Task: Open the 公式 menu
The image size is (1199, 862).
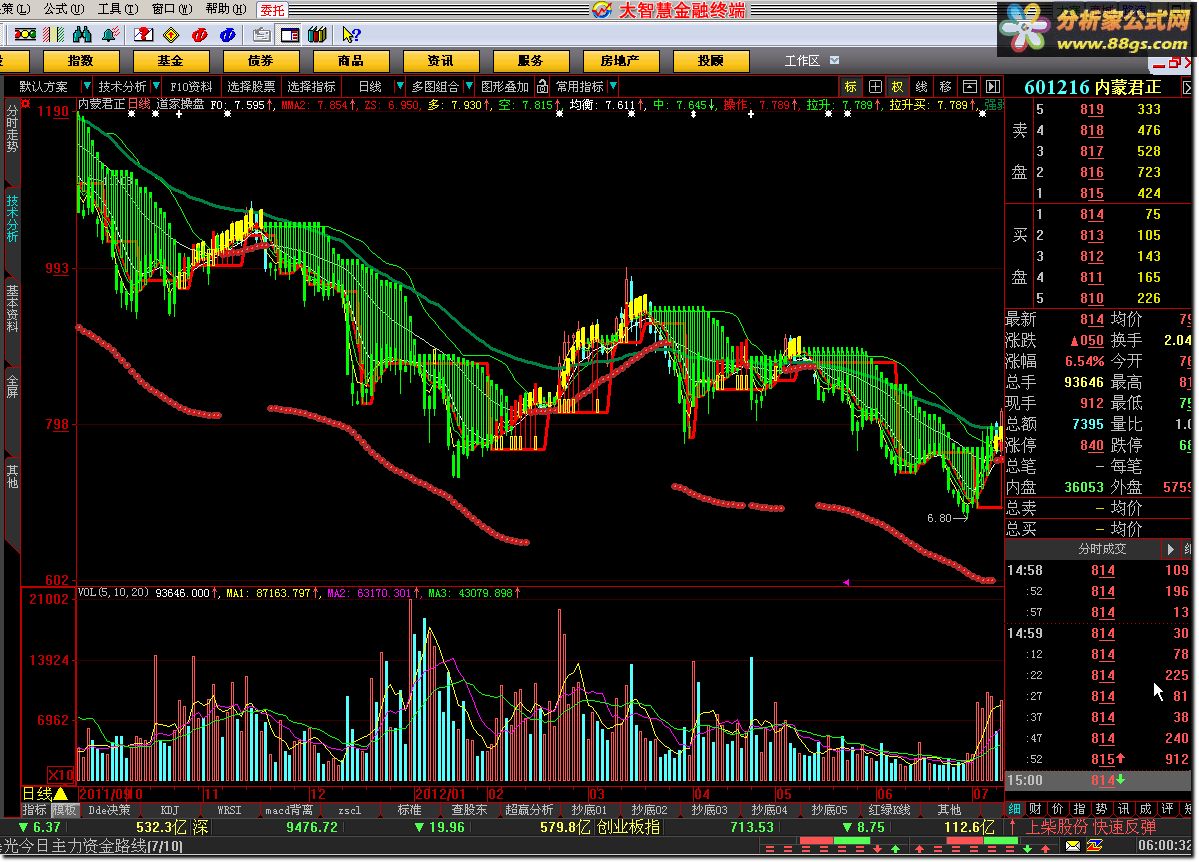Action: (63, 9)
